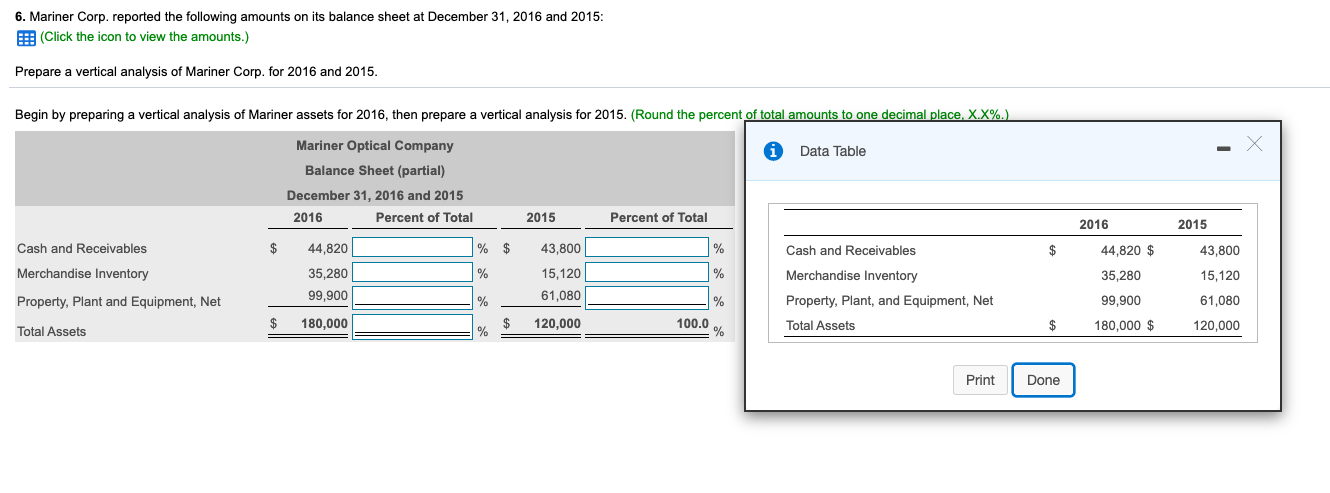Click 'Total Assets' label in worksheet
The height and width of the screenshot is (493, 1330).
[x=52, y=331]
